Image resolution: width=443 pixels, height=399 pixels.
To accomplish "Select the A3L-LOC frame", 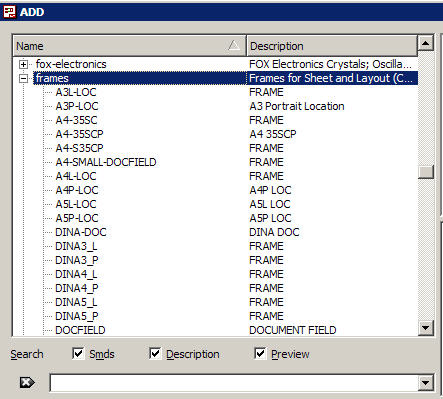I will point(76,92).
